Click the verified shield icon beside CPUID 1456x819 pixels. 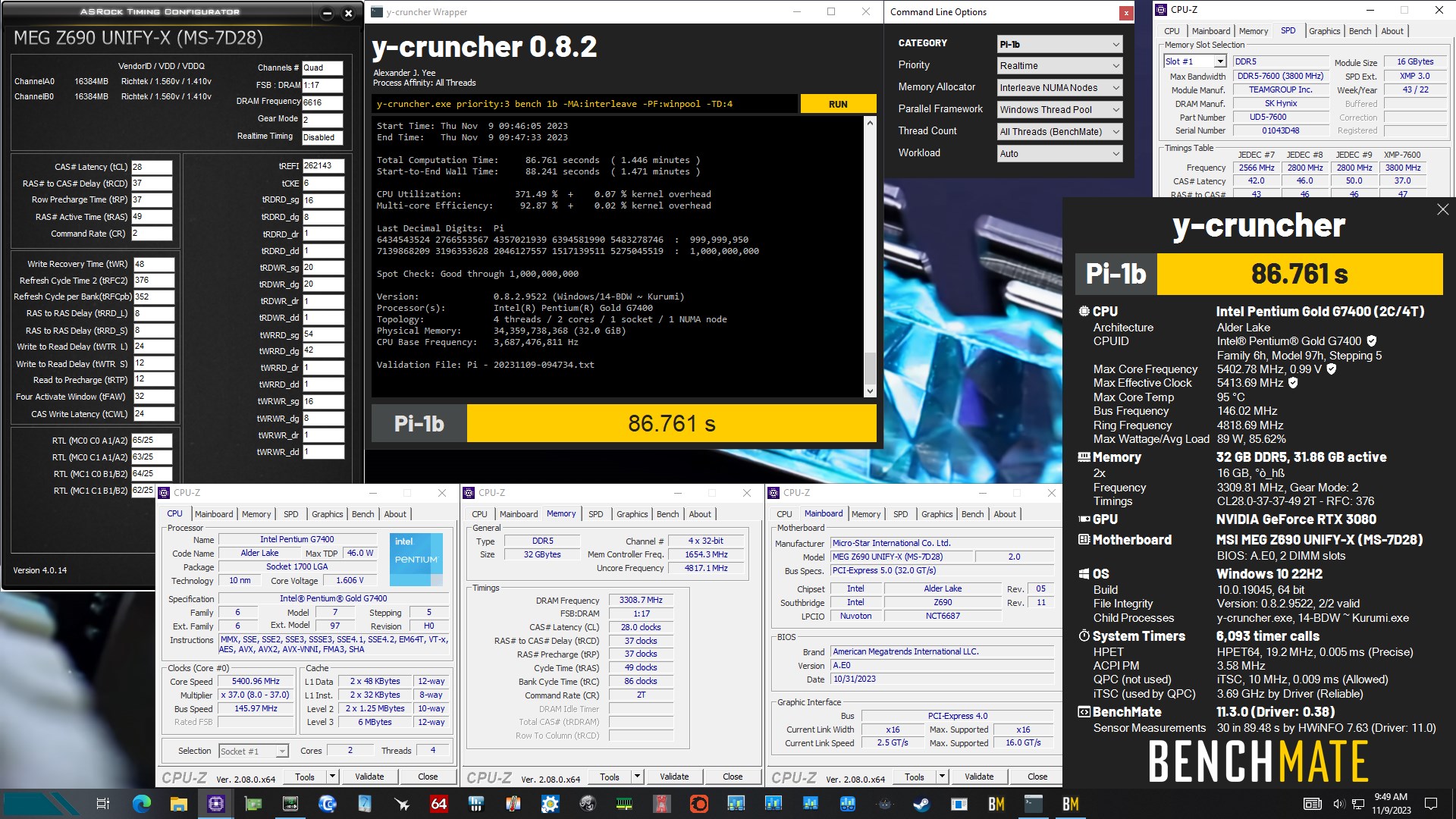point(1371,341)
